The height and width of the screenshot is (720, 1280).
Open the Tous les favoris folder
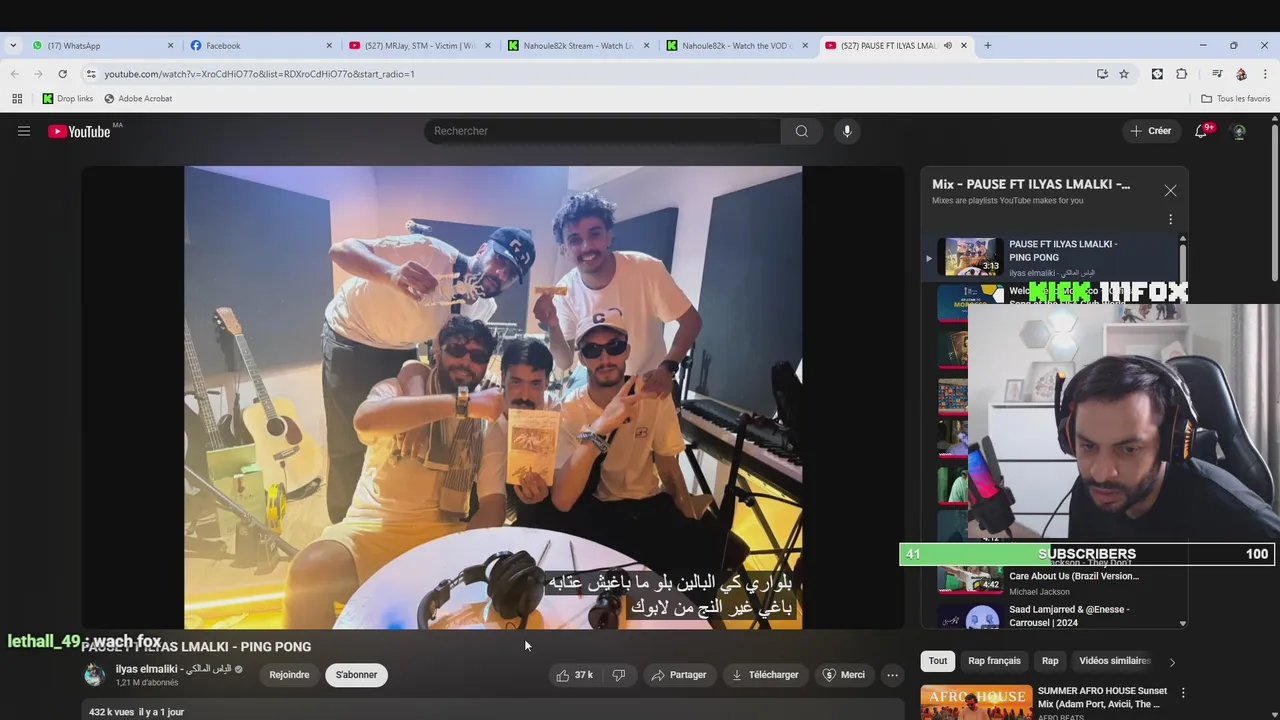[x=1235, y=99]
